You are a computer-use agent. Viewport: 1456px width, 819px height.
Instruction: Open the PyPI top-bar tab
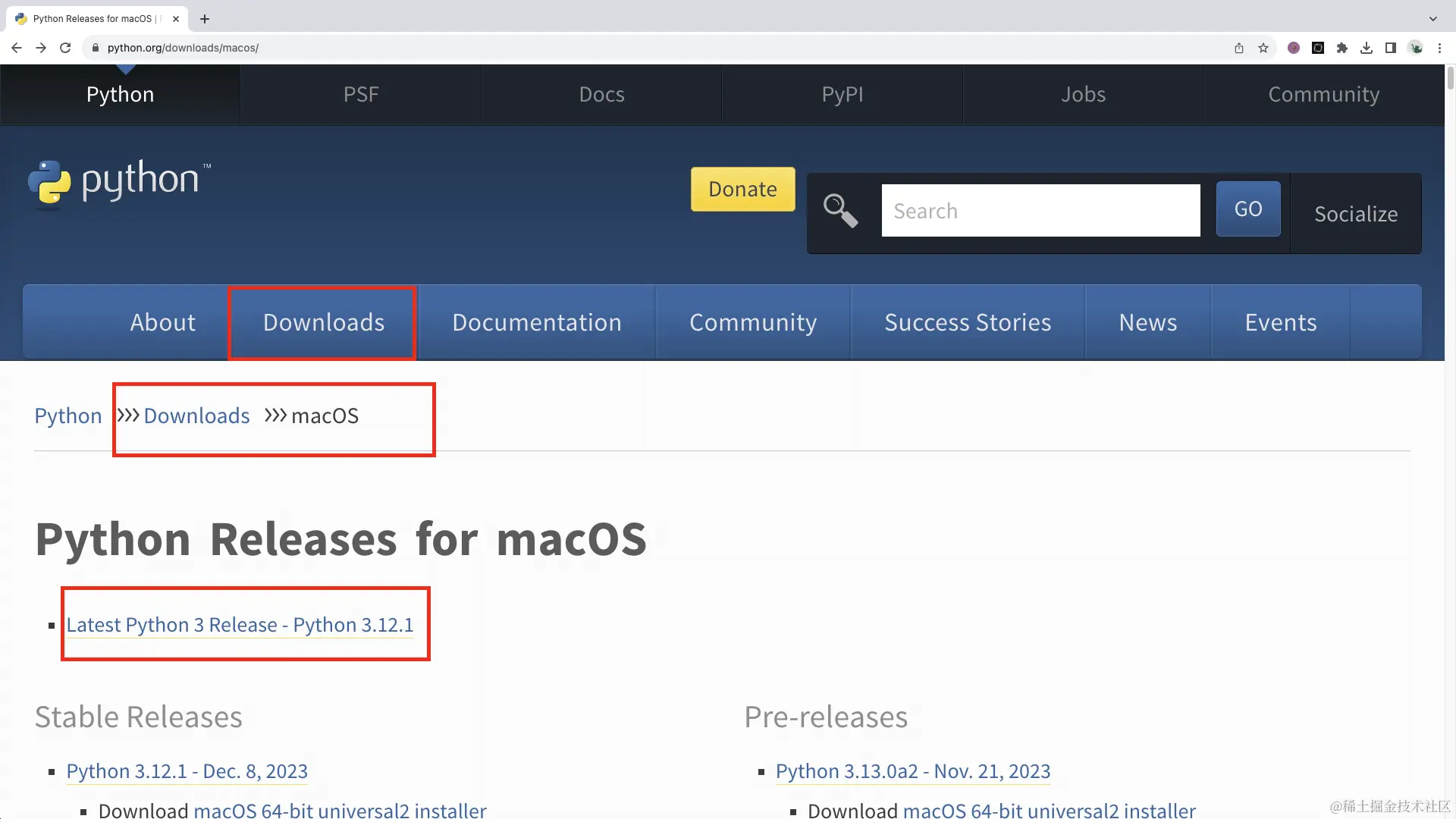(843, 95)
